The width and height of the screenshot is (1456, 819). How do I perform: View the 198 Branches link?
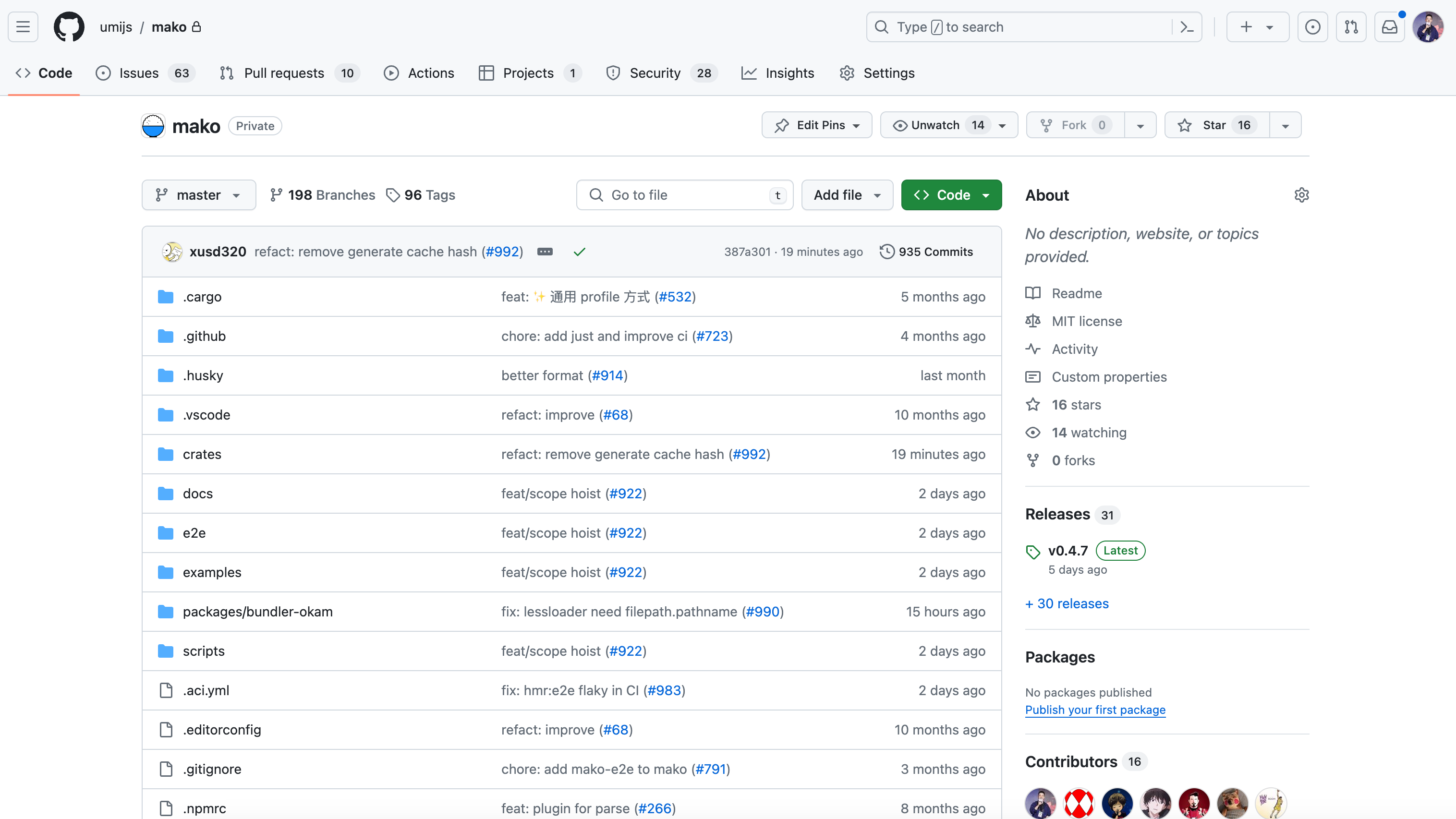(322, 195)
